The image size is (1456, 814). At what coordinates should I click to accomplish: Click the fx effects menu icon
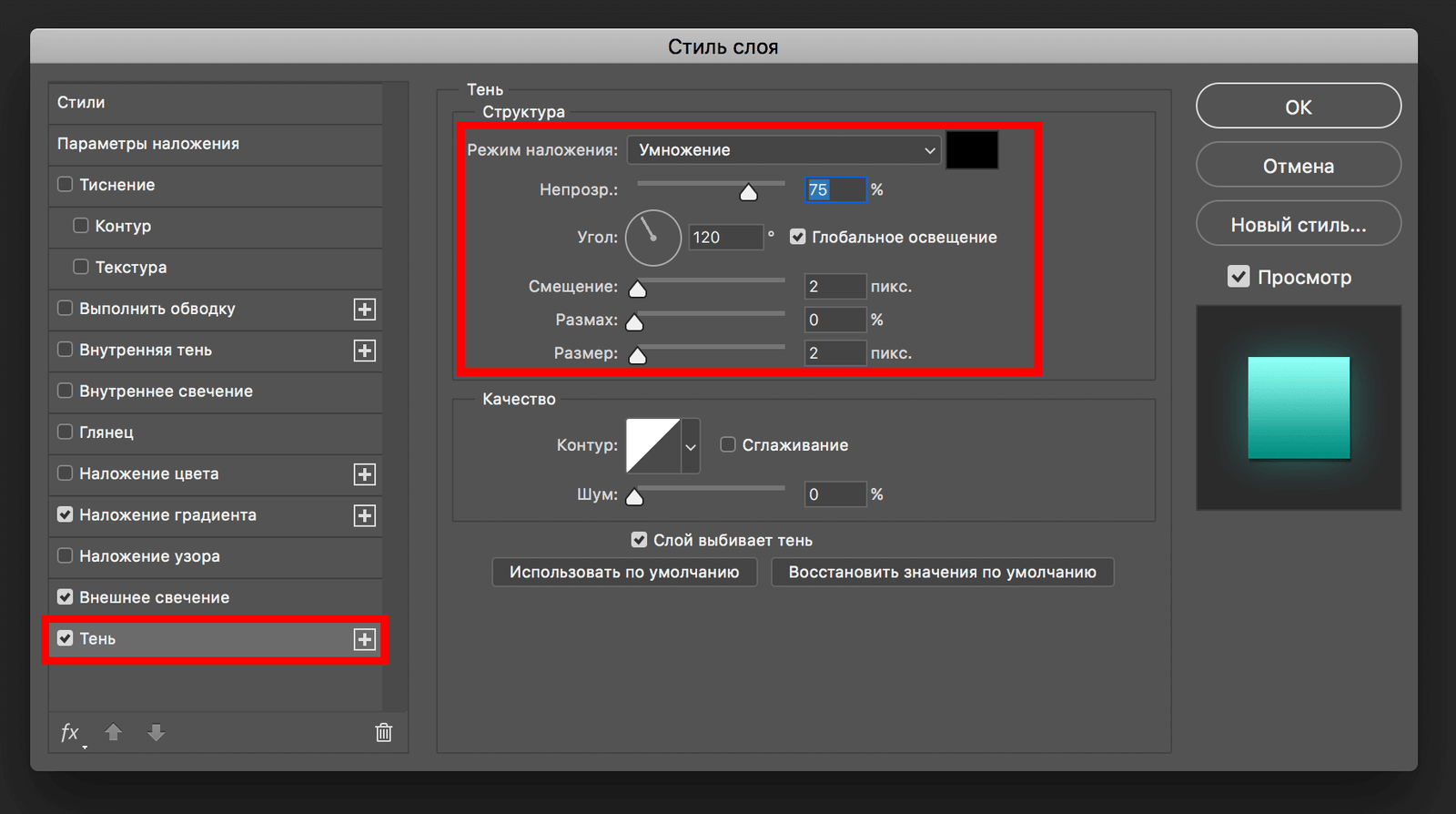(x=70, y=733)
